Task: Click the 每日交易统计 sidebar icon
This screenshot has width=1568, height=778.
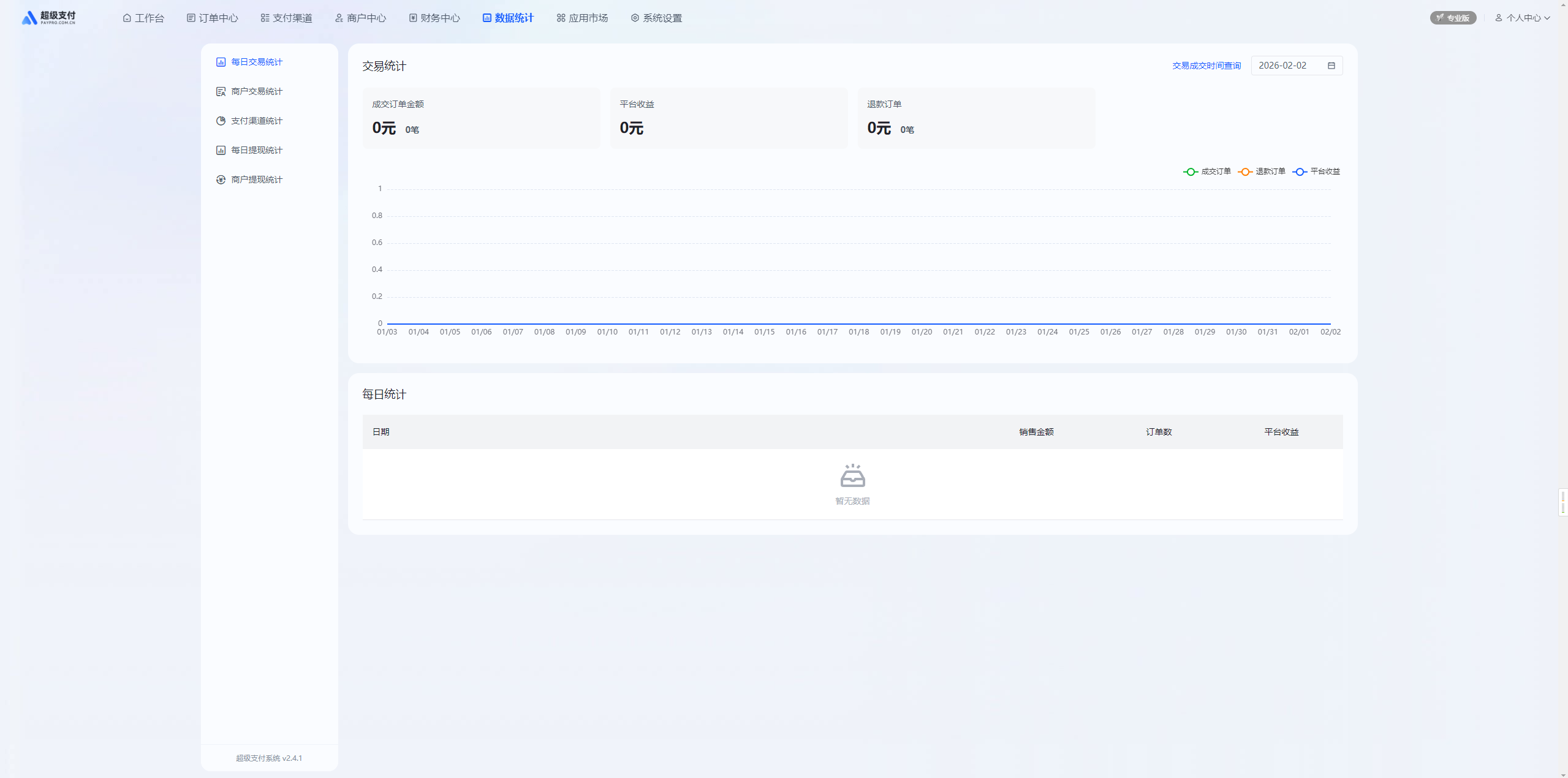Action: 221,62
